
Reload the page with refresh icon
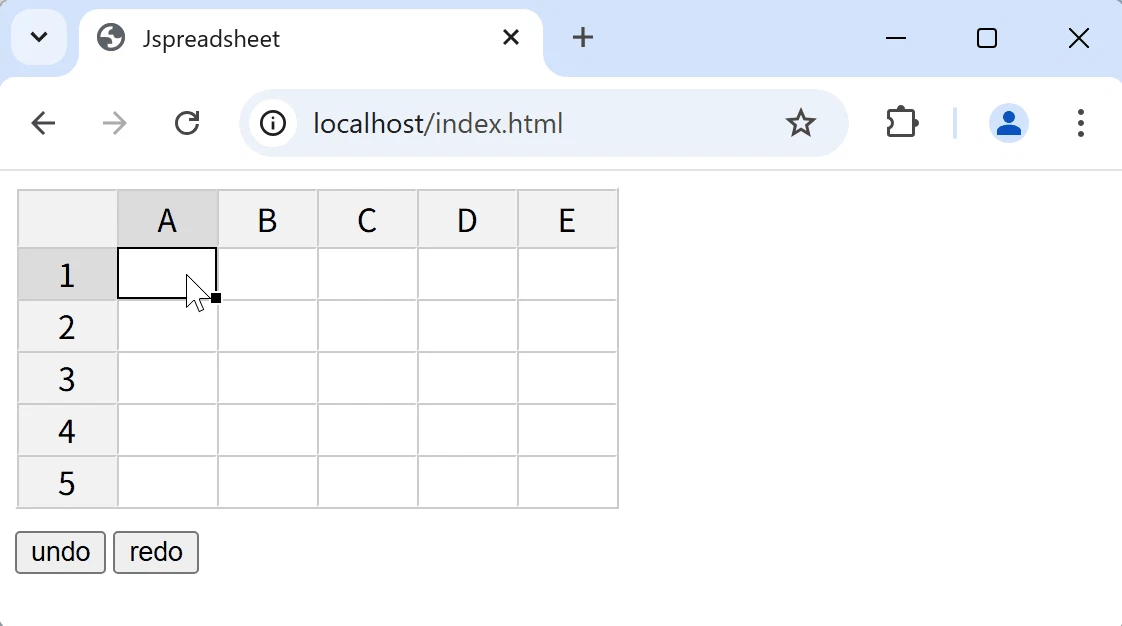pos(187,123)
